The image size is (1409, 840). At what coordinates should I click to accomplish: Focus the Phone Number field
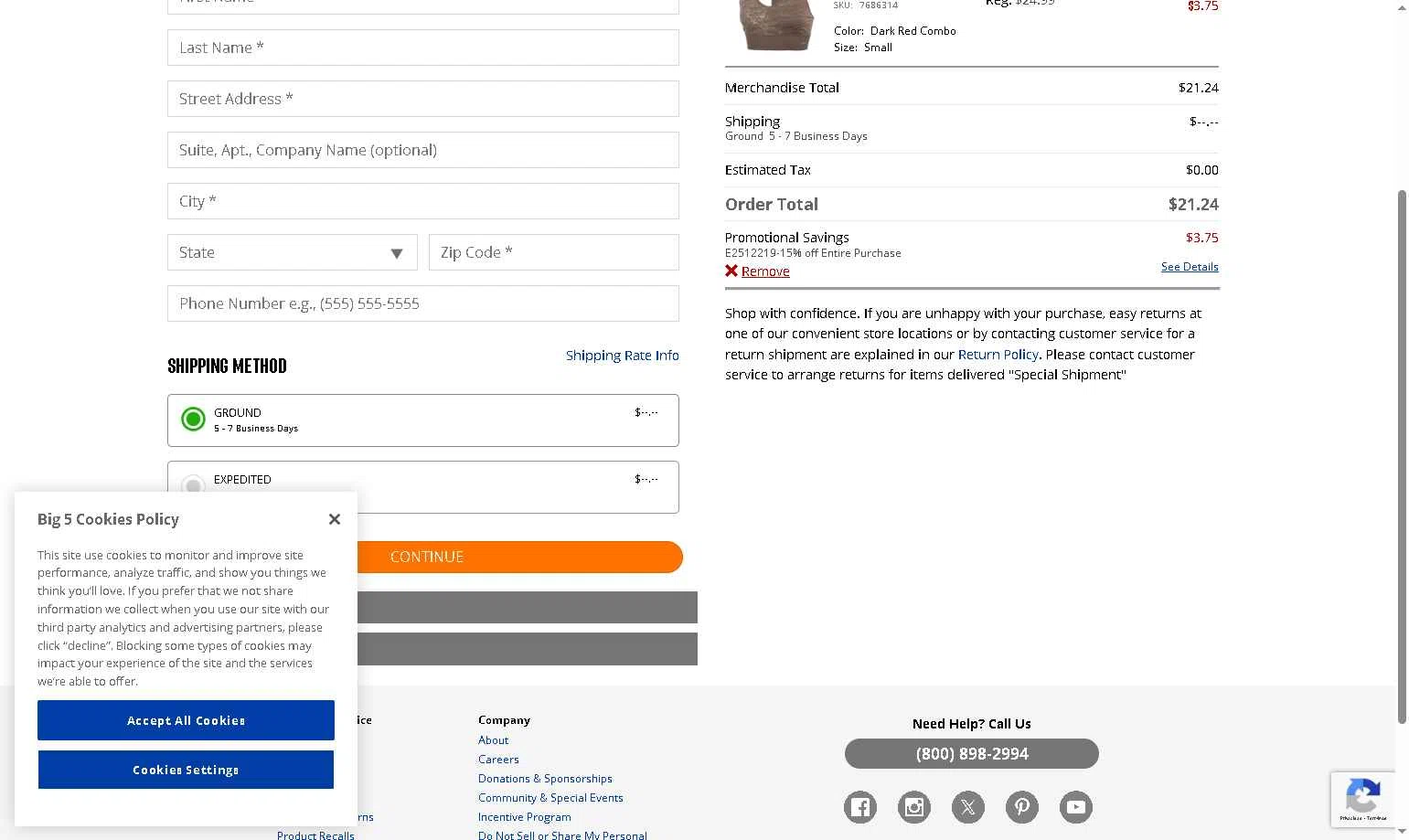pyautogui.click(x=423, y=303)
